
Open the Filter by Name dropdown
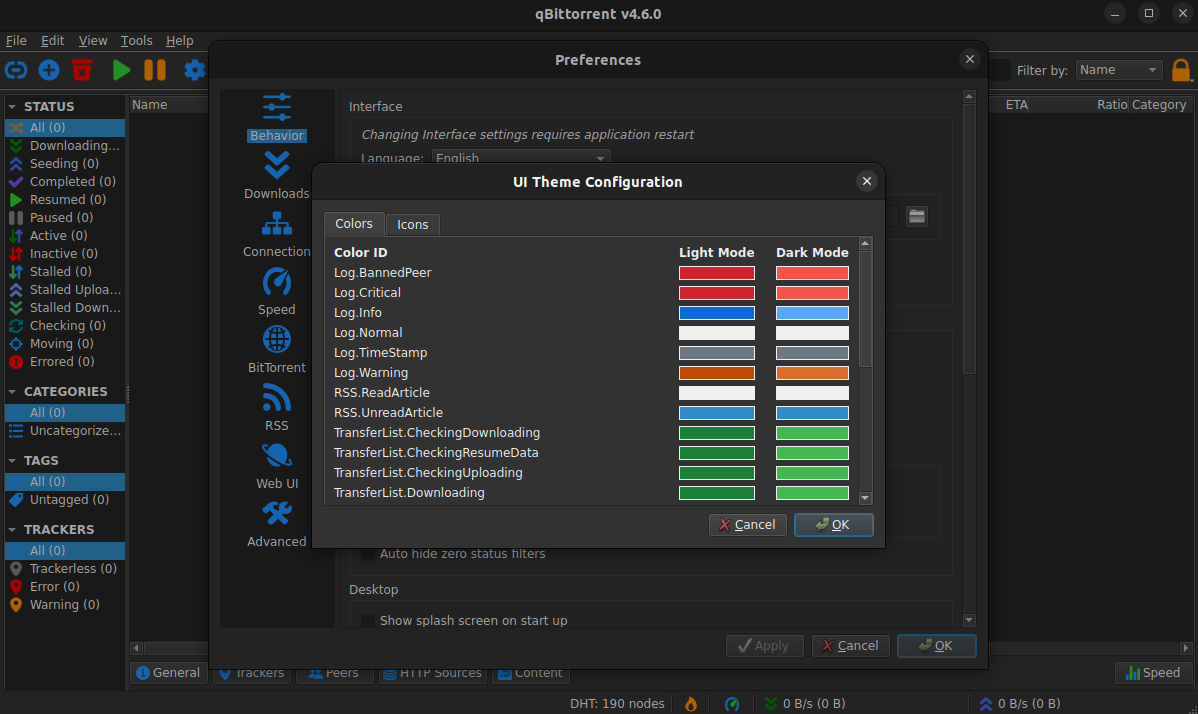click(x=1118, y=70)
